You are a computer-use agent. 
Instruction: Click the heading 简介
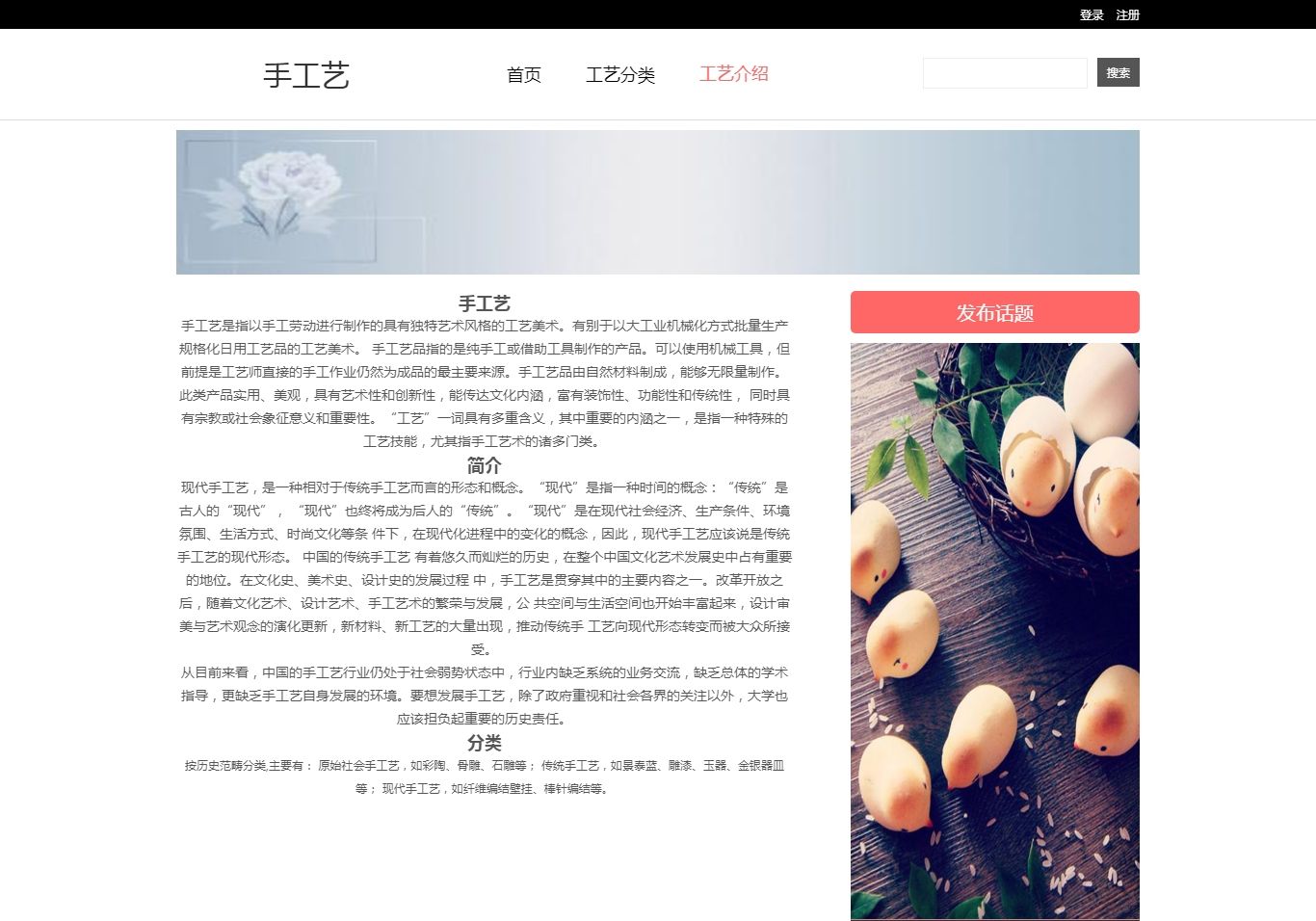pyautogui.click(x=485, y=465)
